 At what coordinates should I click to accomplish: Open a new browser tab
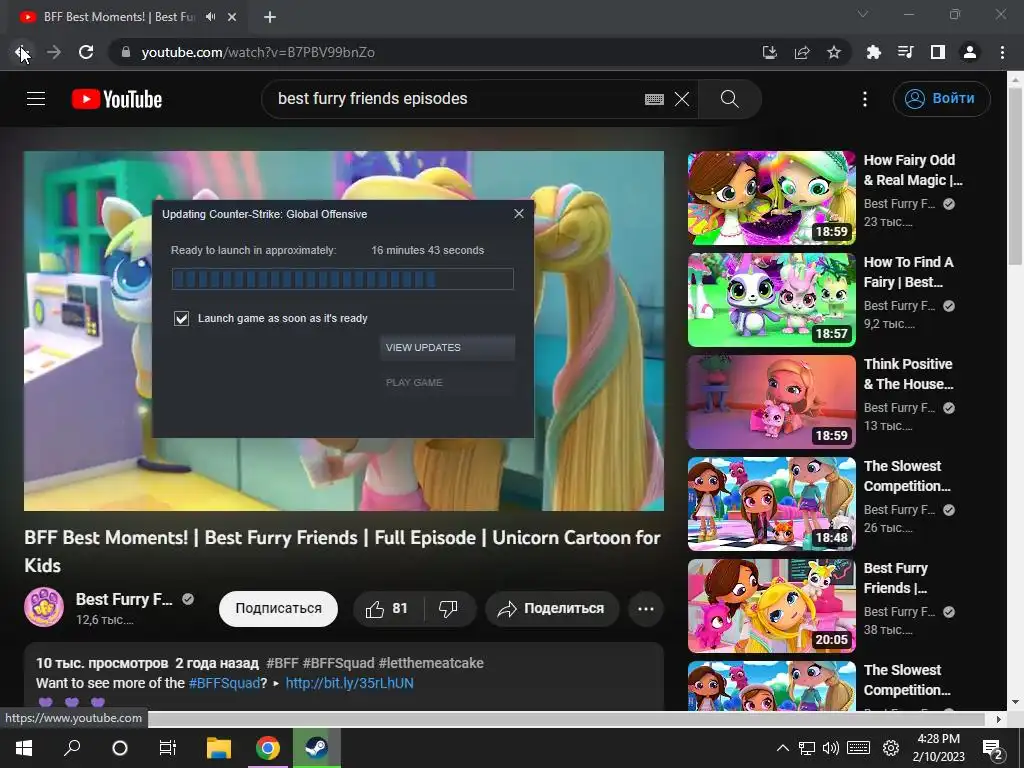tap(270, 17)
